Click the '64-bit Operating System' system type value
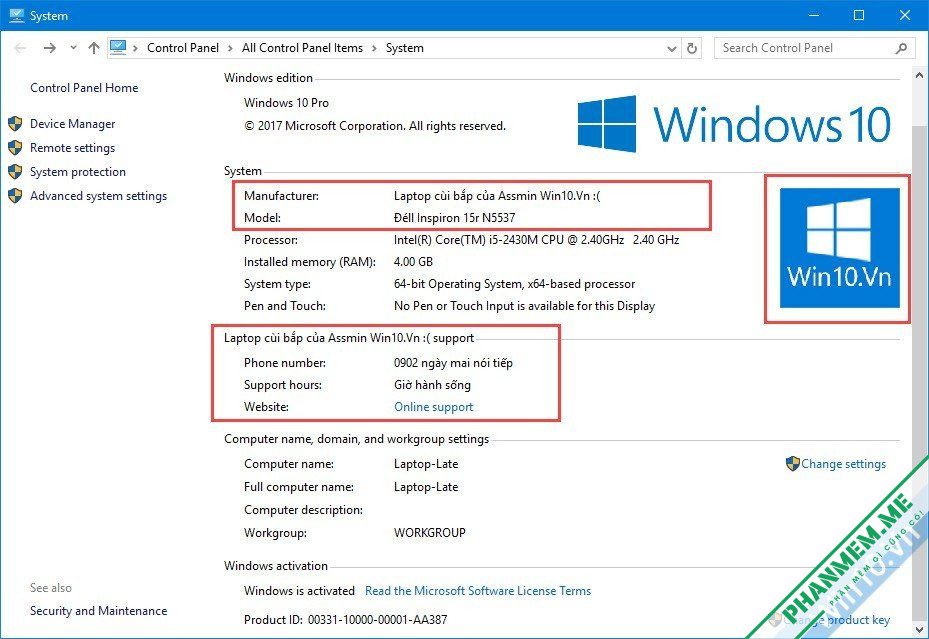Image resolution: width=929 pixels, height=639 pixels. tap(514, 284)
